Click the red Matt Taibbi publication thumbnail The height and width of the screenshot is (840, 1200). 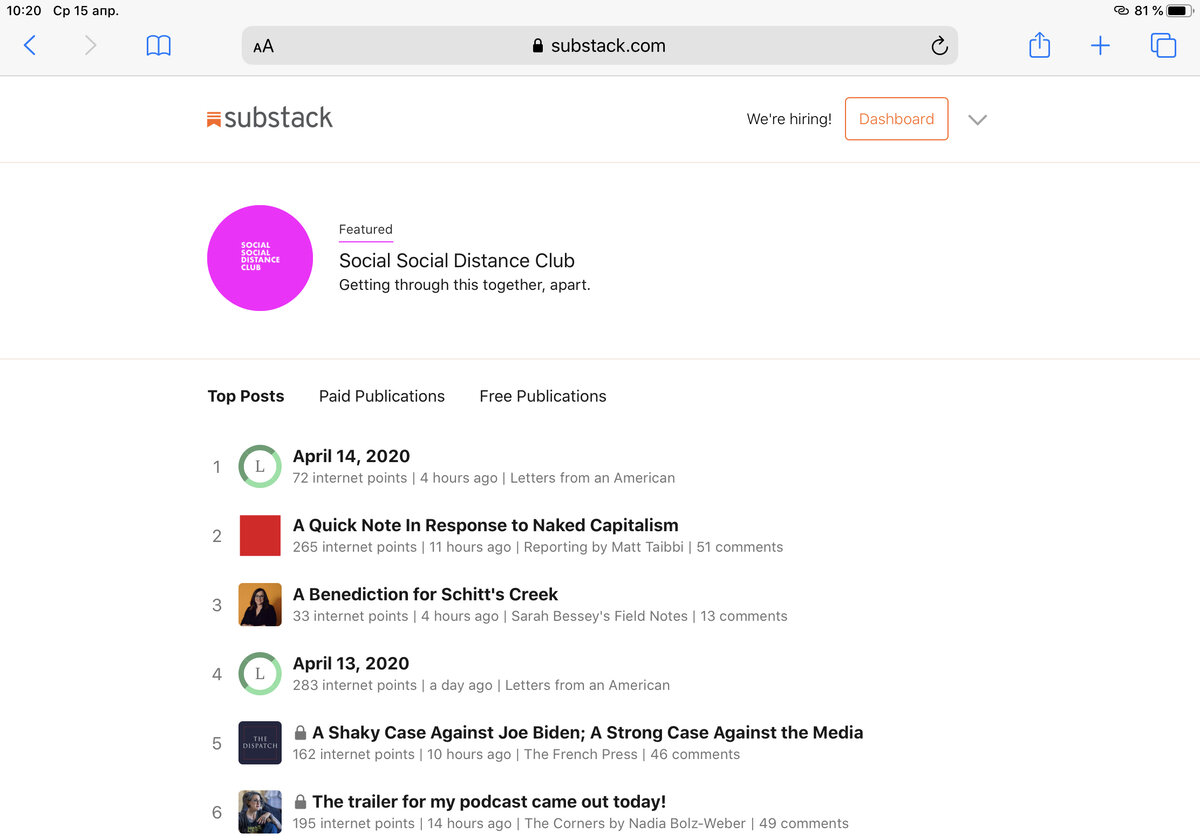(x=260, y=536)
